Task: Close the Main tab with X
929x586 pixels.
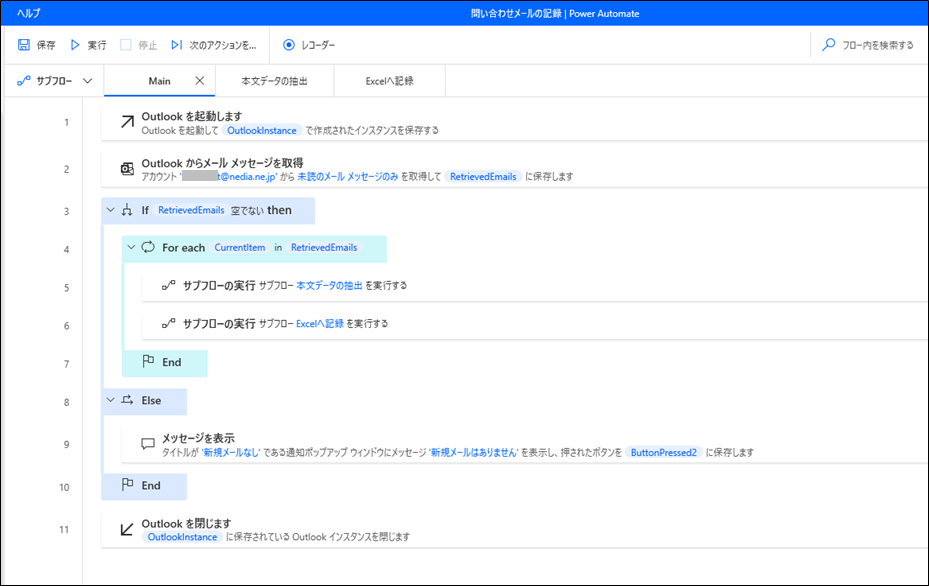Action: click(200, 81)
